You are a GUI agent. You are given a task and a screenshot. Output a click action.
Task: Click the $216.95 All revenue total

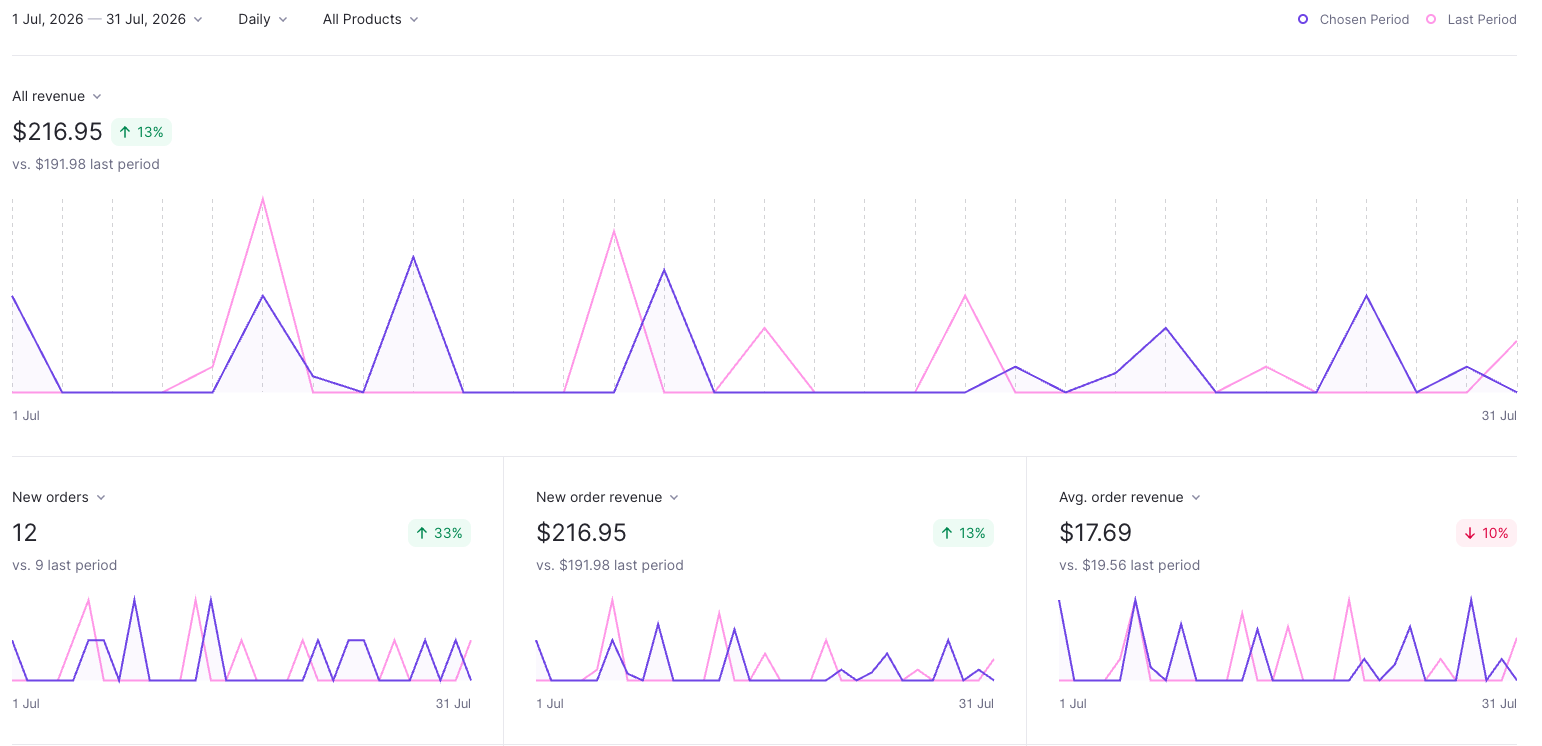tap(57, 132)
